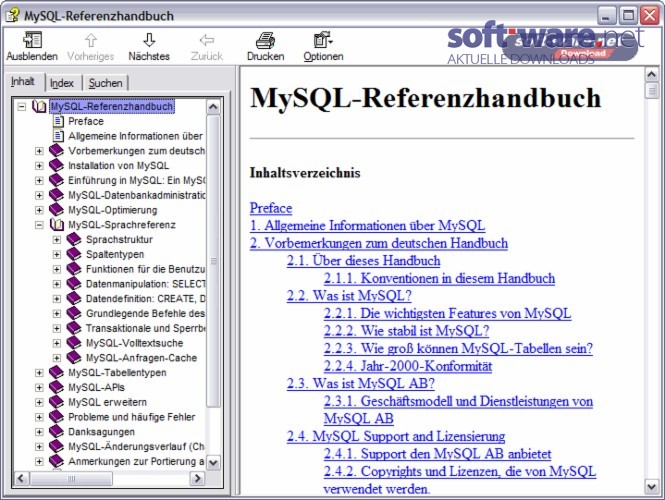This screenshot has height=500, width=665.
Task: Click the tree pane horizontal scrollbar thumb
Action: [x=71, y=479]
